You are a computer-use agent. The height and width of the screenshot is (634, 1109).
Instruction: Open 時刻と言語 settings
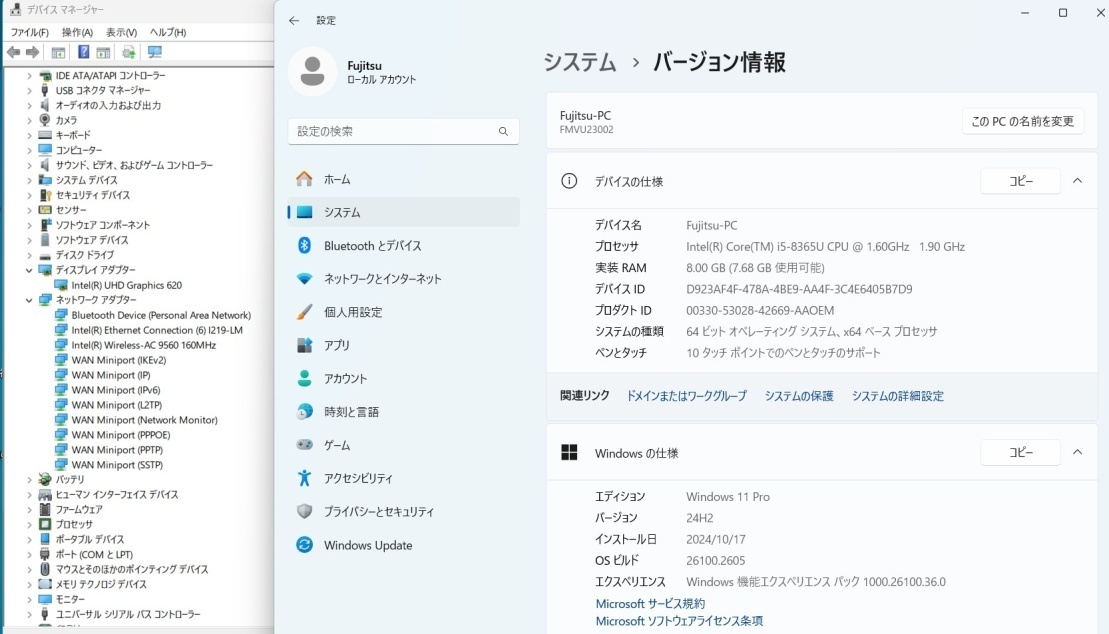pyautogui.click(x=403, y=412)
